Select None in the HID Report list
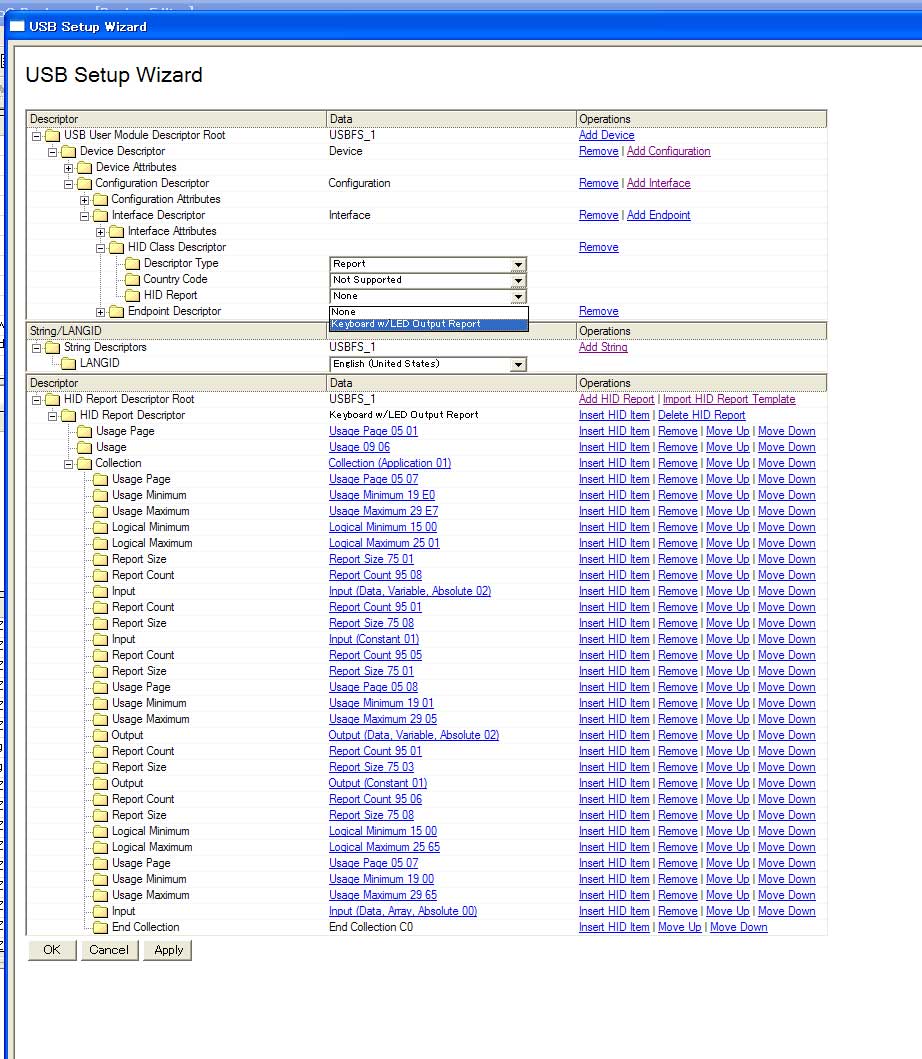The height and width of the screenshot is (1059, 922). (x=428, y=312)
